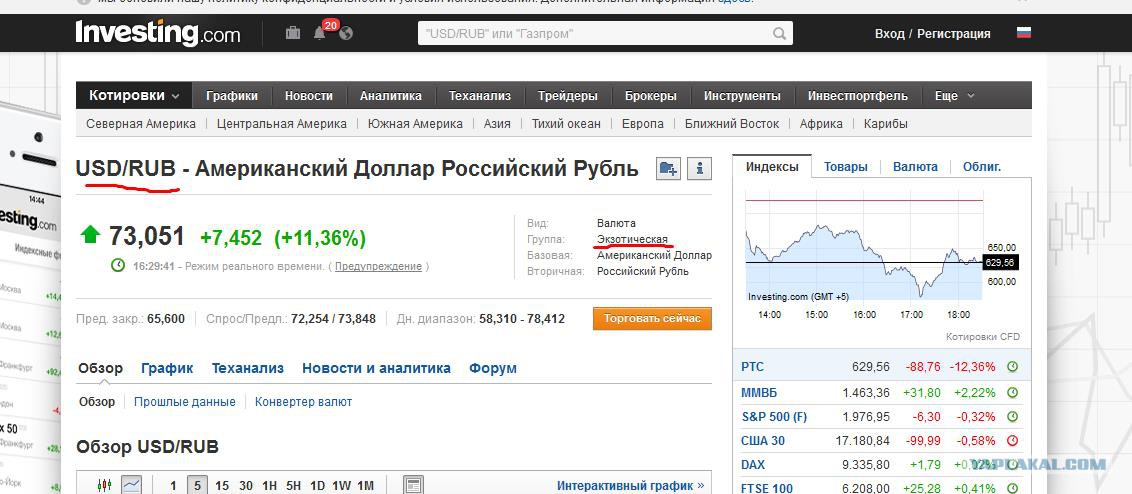Screen dimensions: 1132x494
Task: Expand the Еще menu
Action: (x=954, y=95)
